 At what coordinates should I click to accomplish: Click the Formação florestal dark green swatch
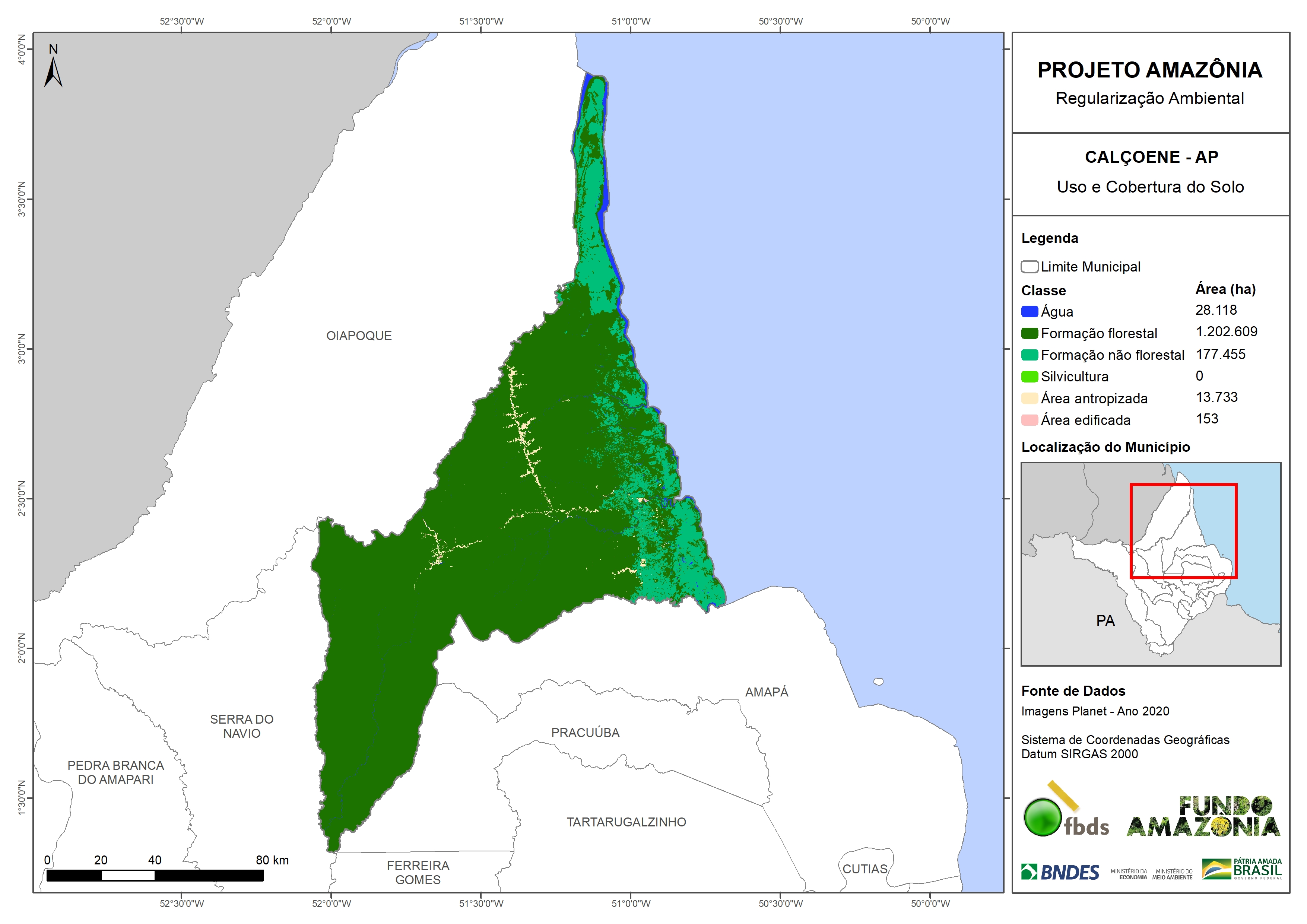(x=1029, y=333)
